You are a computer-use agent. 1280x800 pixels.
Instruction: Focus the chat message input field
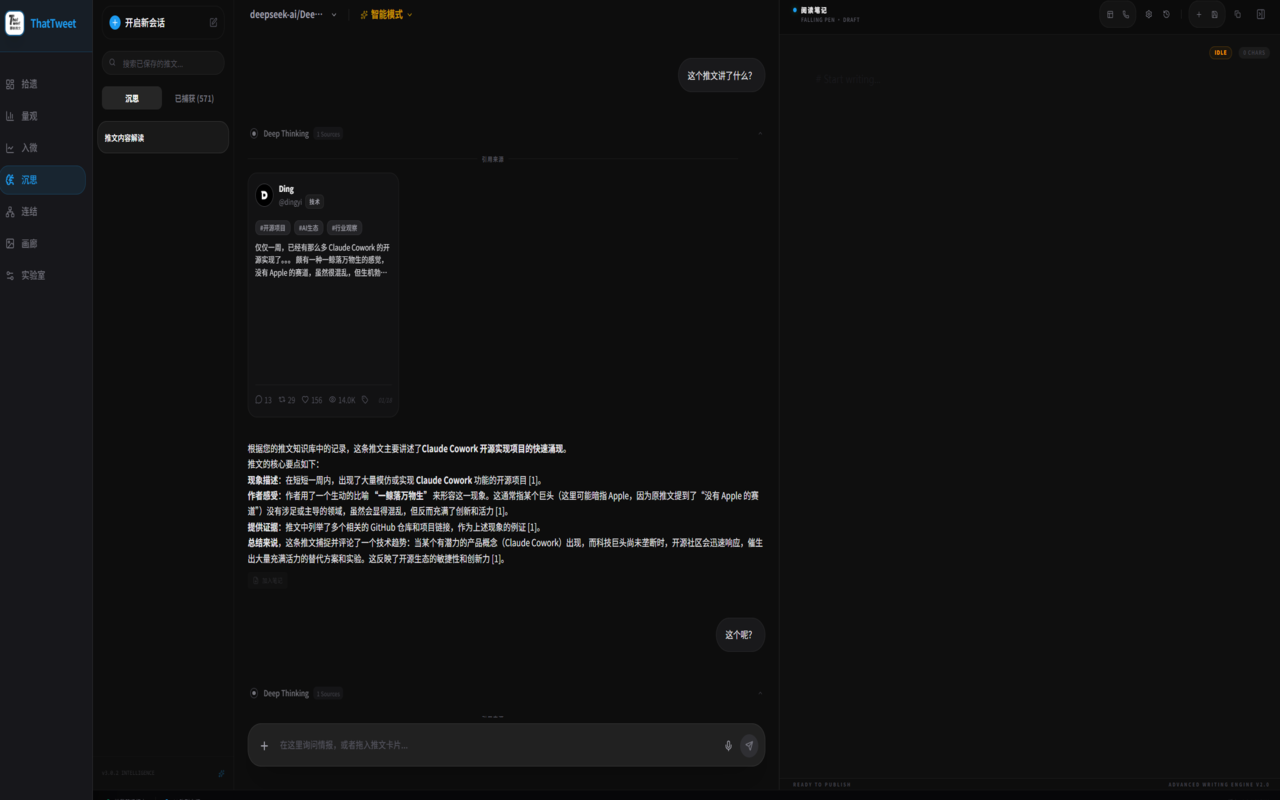point(497,745)
